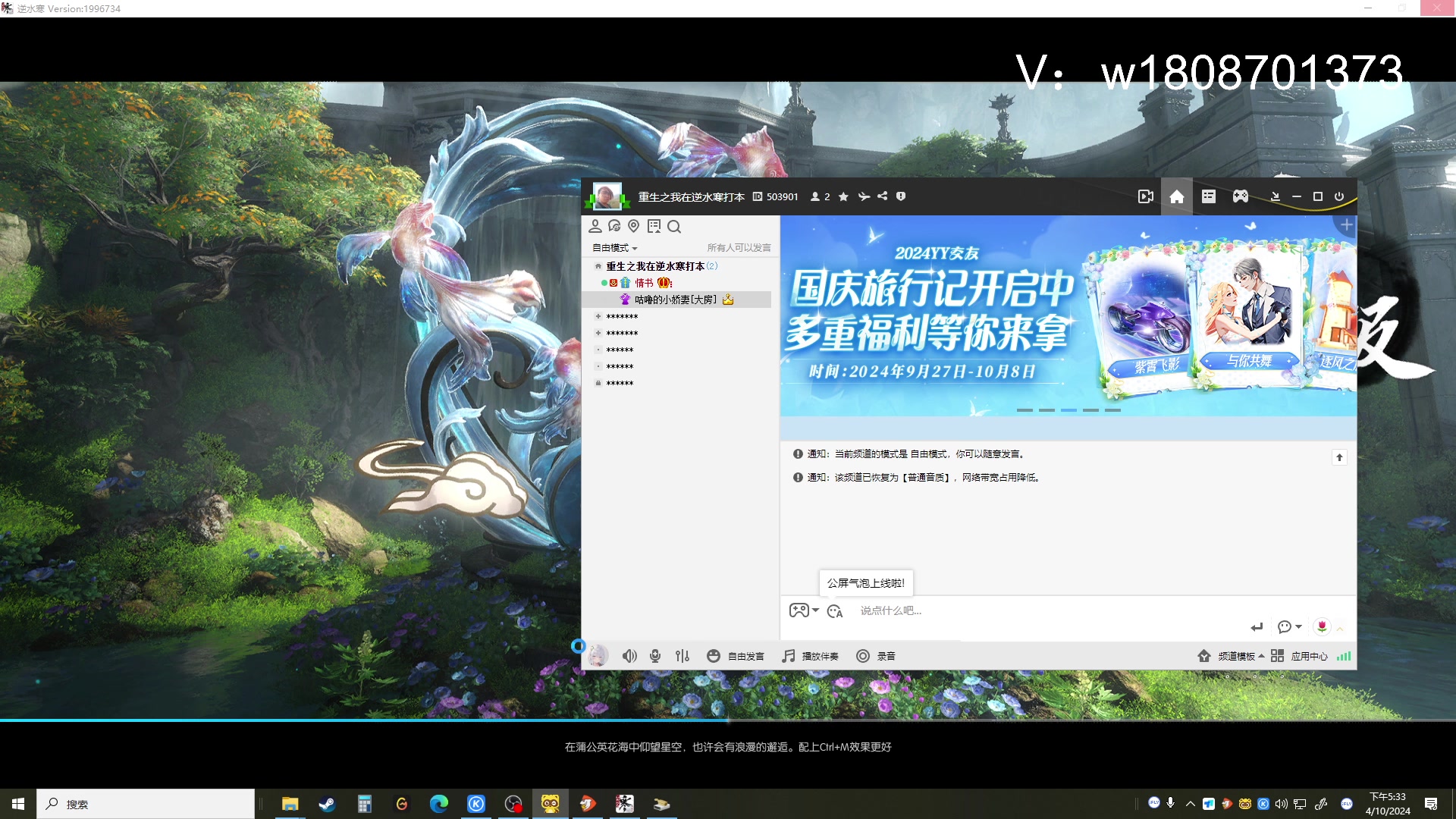Open the game controller dropdown in chat input
This screenshot has height=819, width=1456.
point(804,610)
